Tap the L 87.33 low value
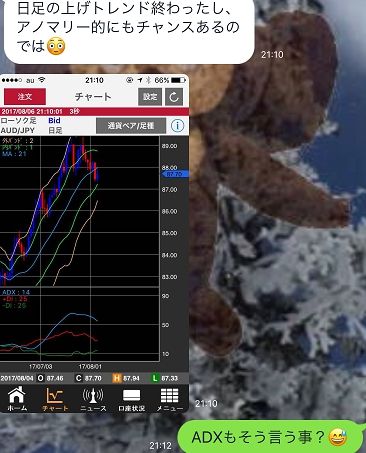 click(165, 378)
